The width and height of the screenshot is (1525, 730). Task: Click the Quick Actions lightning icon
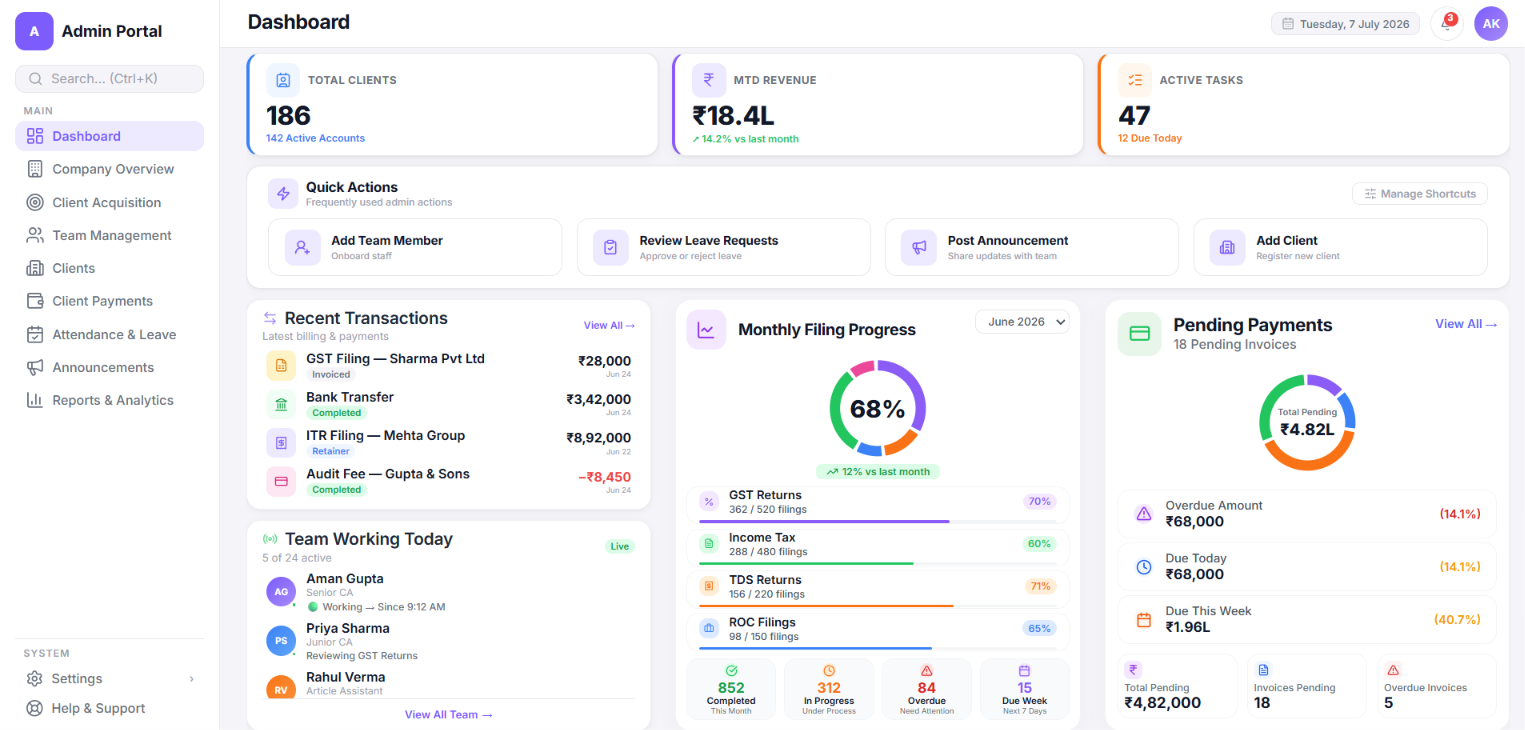coord(283,194)
